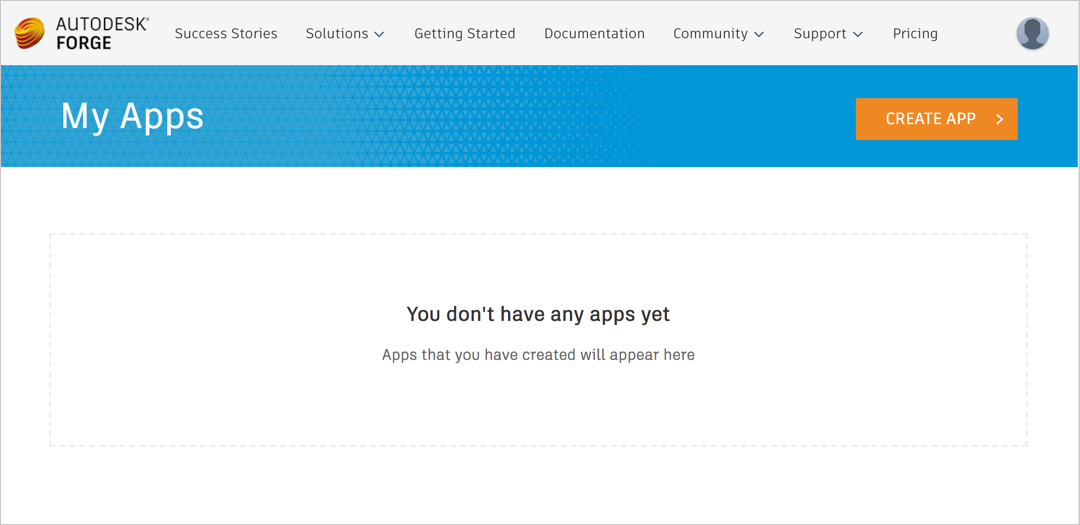Click the Support menu label

820,33
